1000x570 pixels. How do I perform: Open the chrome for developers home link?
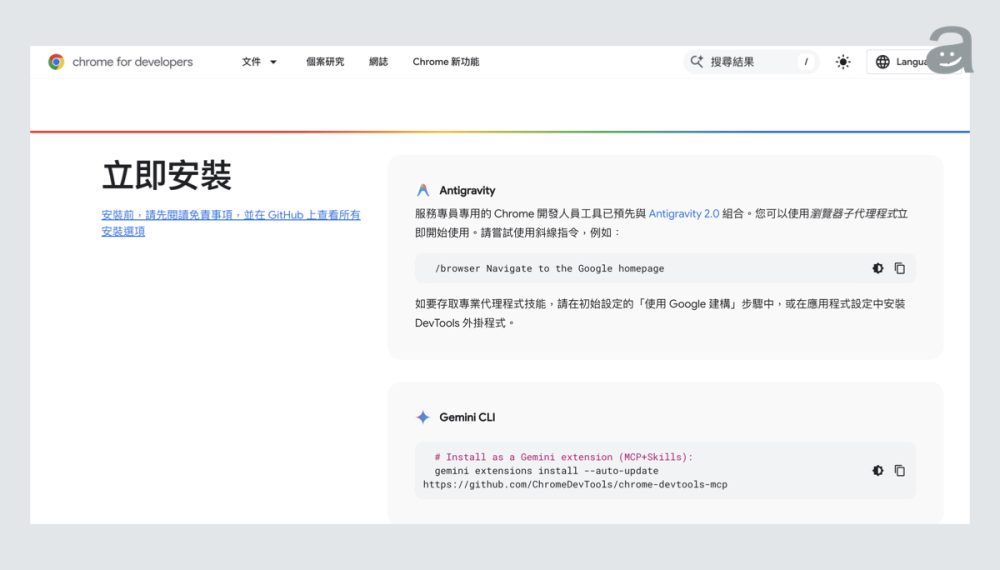tap(121, 62)
